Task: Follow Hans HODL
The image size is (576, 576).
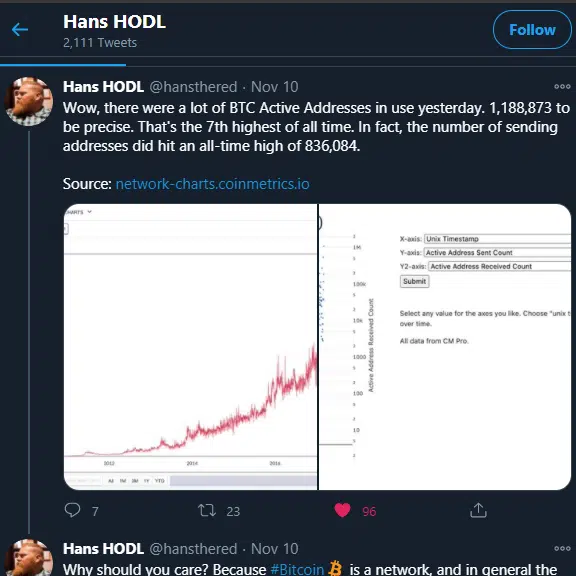Action: (x=532, y=30)
